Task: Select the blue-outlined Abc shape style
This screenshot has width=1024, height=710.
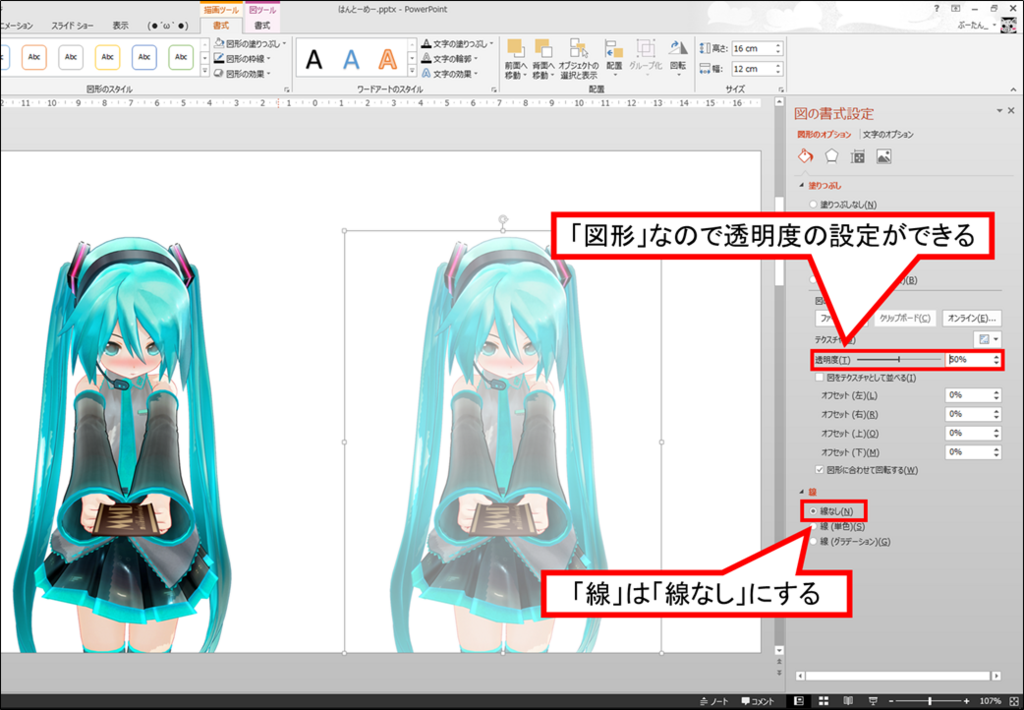Action: [x=144, y=57]
